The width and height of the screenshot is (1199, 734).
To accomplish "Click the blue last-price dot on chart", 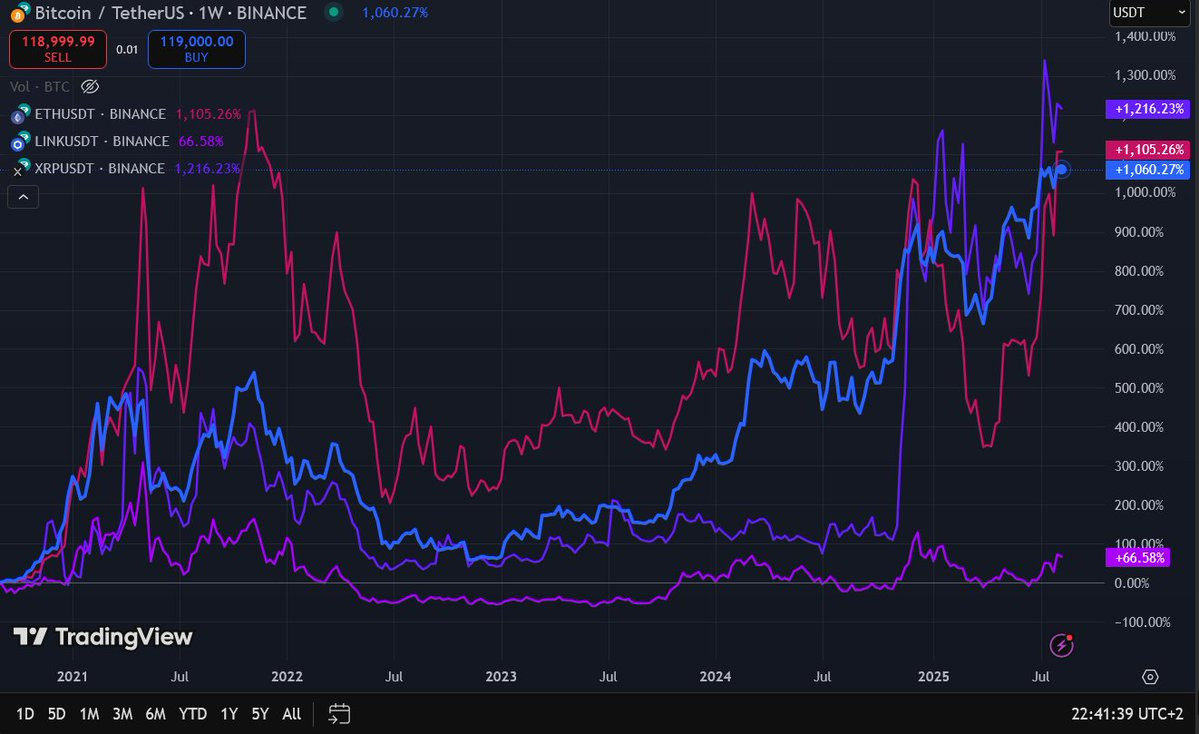I will (1061, 169).
